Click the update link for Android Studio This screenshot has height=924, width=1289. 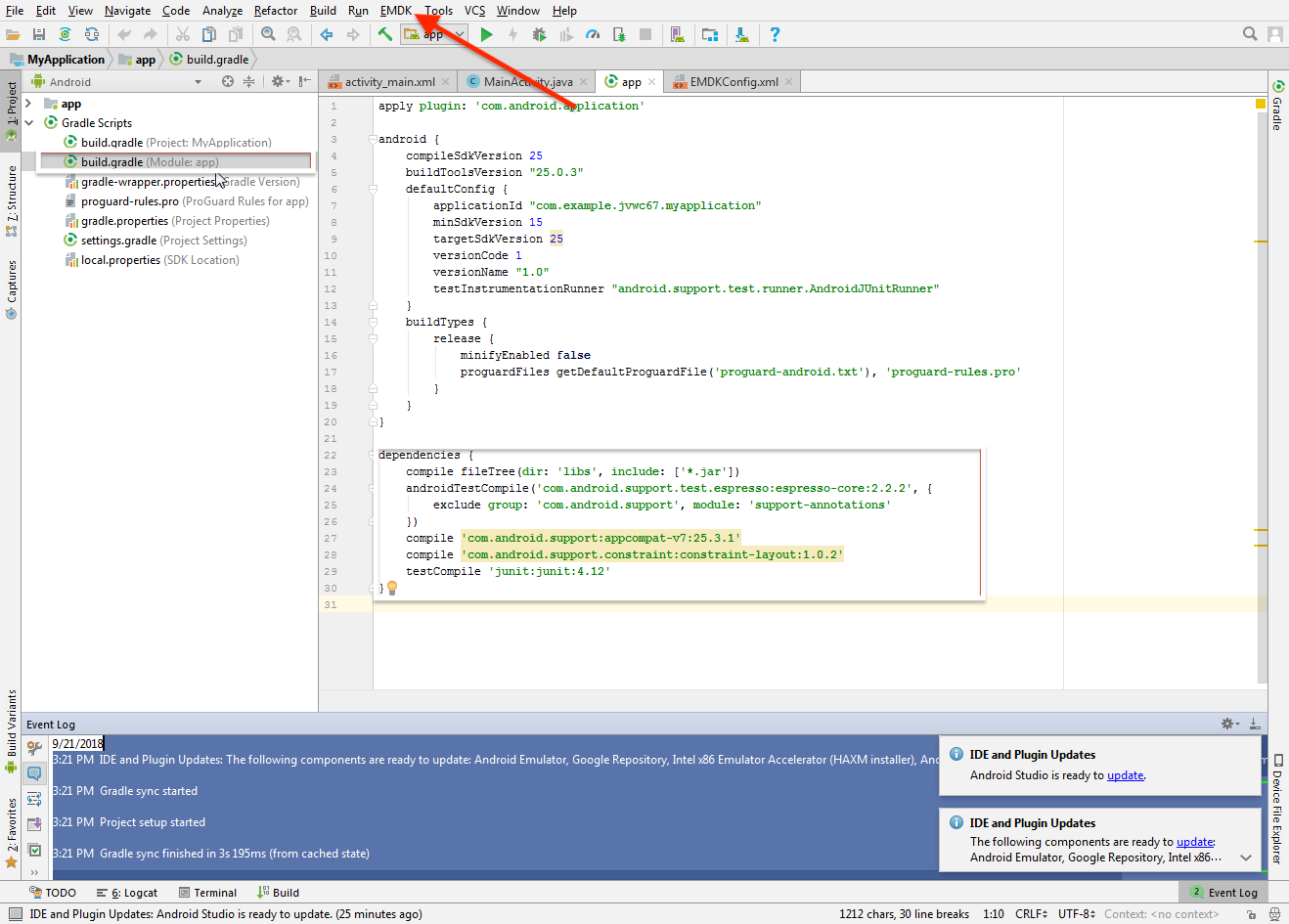1125,775
